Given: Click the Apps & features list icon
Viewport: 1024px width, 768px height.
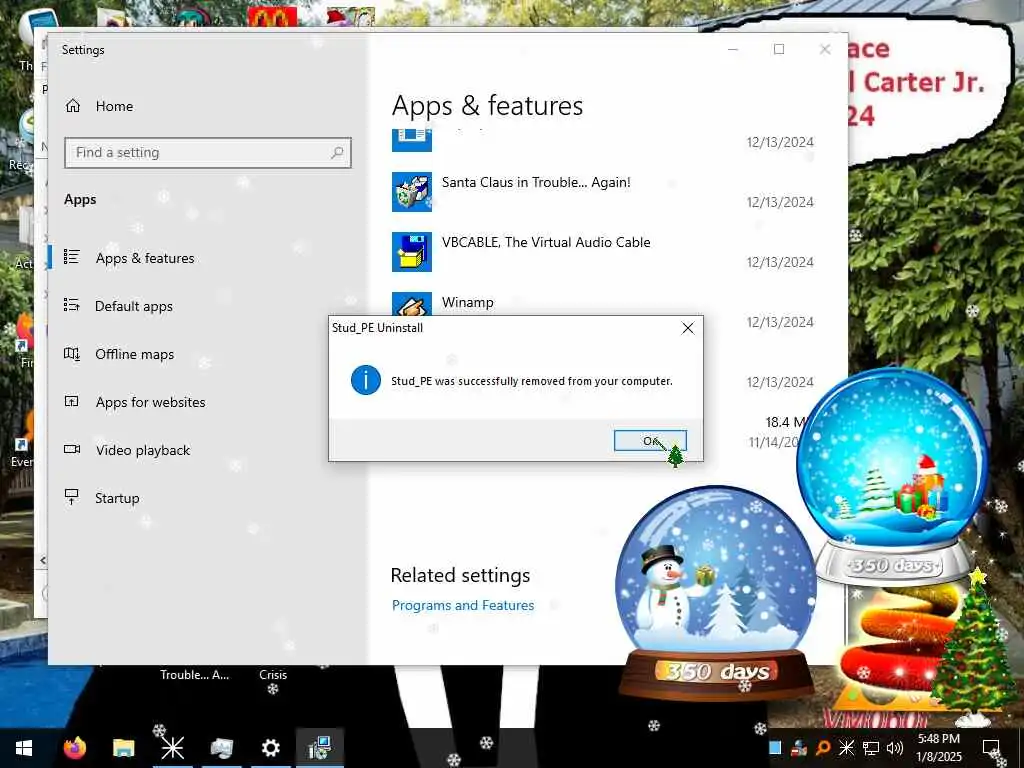Looking at the screenshot, I should [72, 257].
